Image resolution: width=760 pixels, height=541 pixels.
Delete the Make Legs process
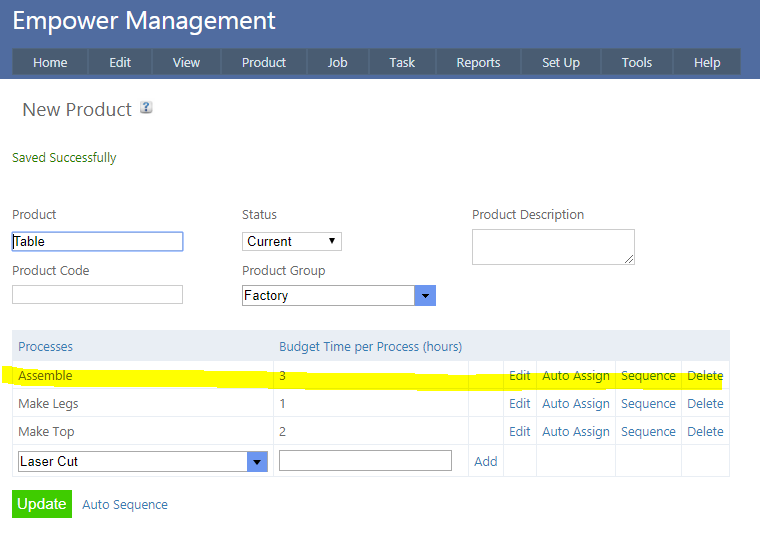pos(705,404)
